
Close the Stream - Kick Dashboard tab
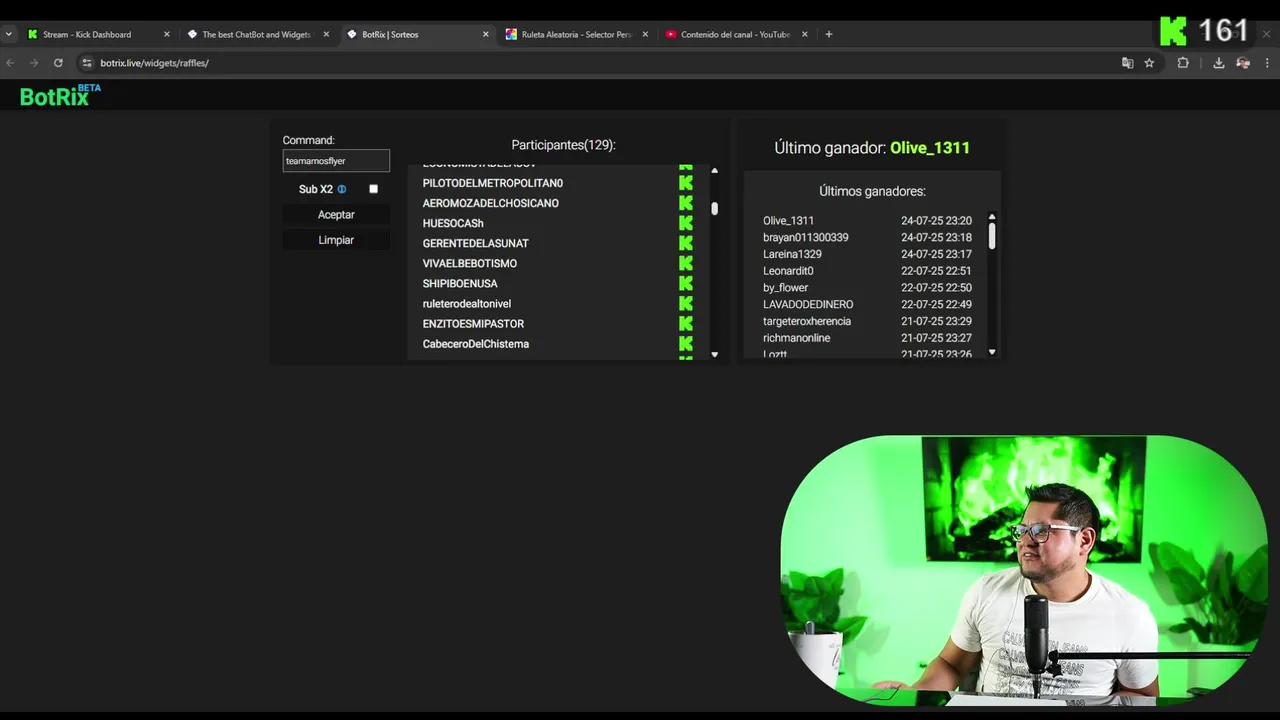coord(167,34)
